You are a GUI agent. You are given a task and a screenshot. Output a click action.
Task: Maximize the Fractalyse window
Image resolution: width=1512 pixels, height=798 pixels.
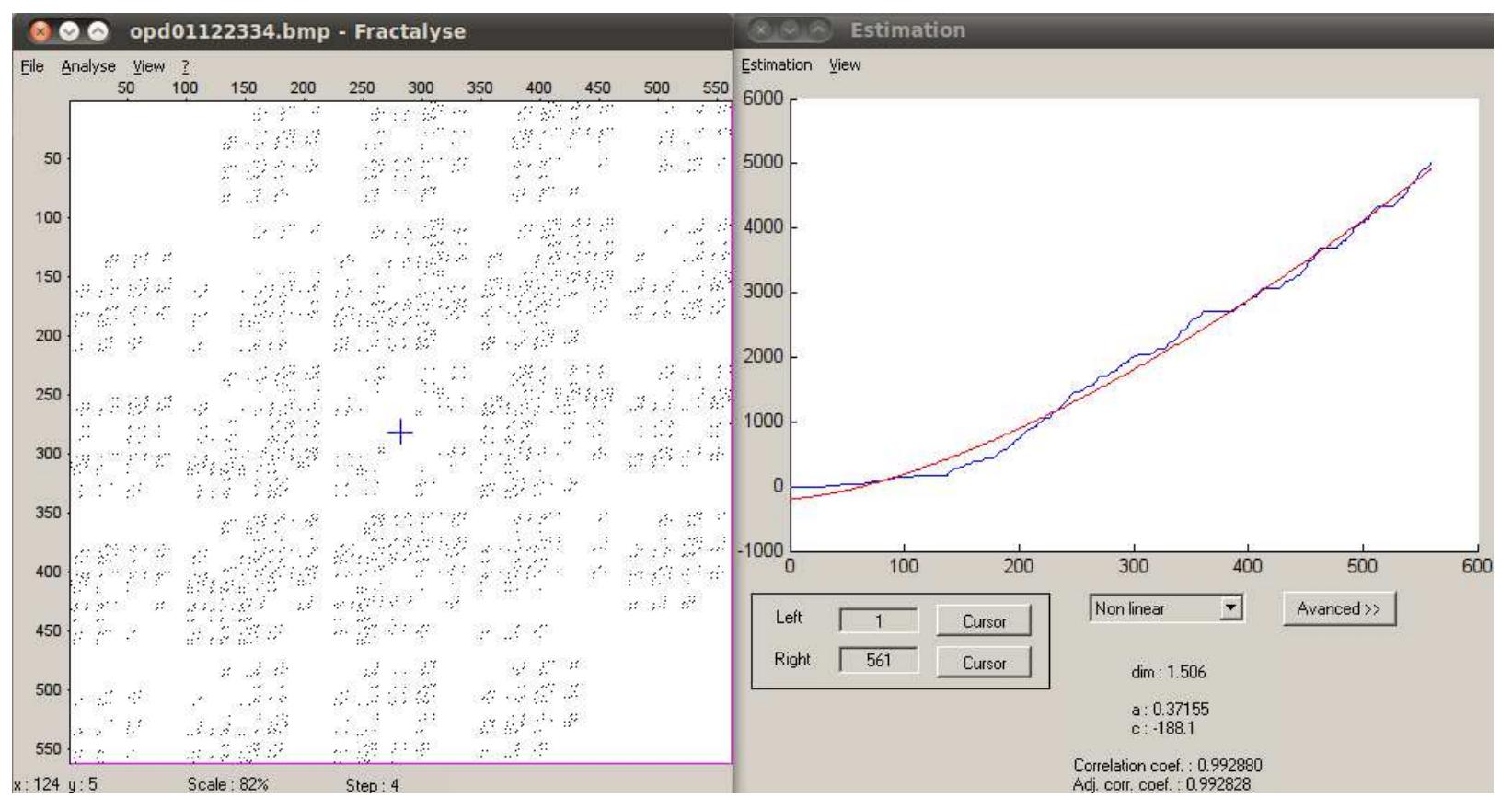coord(98,31)
